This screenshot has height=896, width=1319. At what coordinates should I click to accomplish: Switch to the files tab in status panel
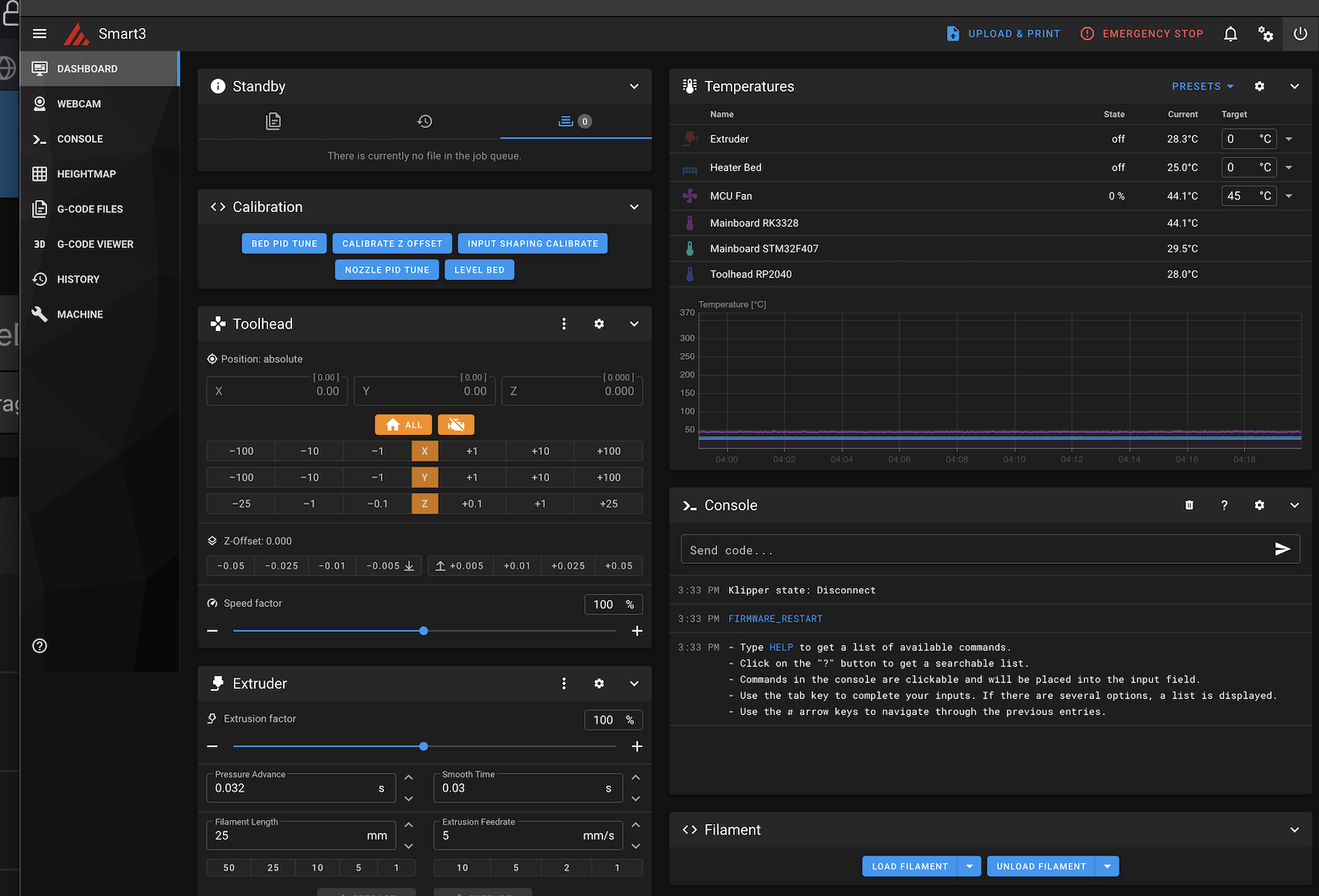pos(273,121)
